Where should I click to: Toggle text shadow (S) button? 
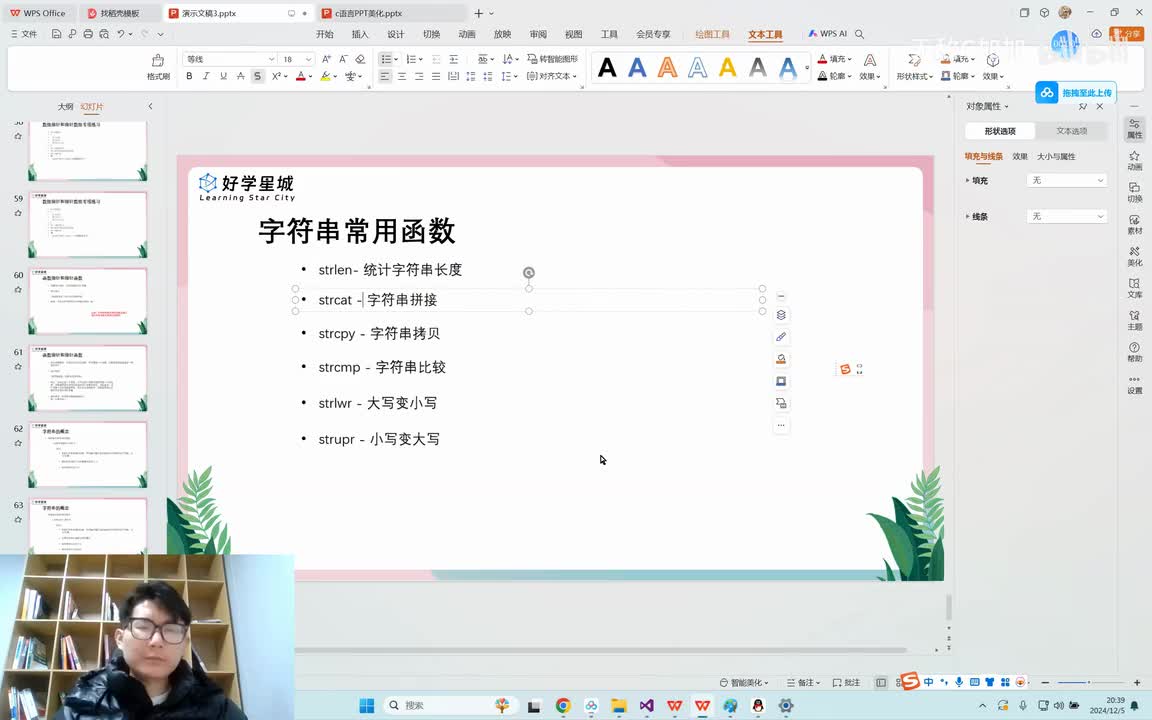[257, 76]
